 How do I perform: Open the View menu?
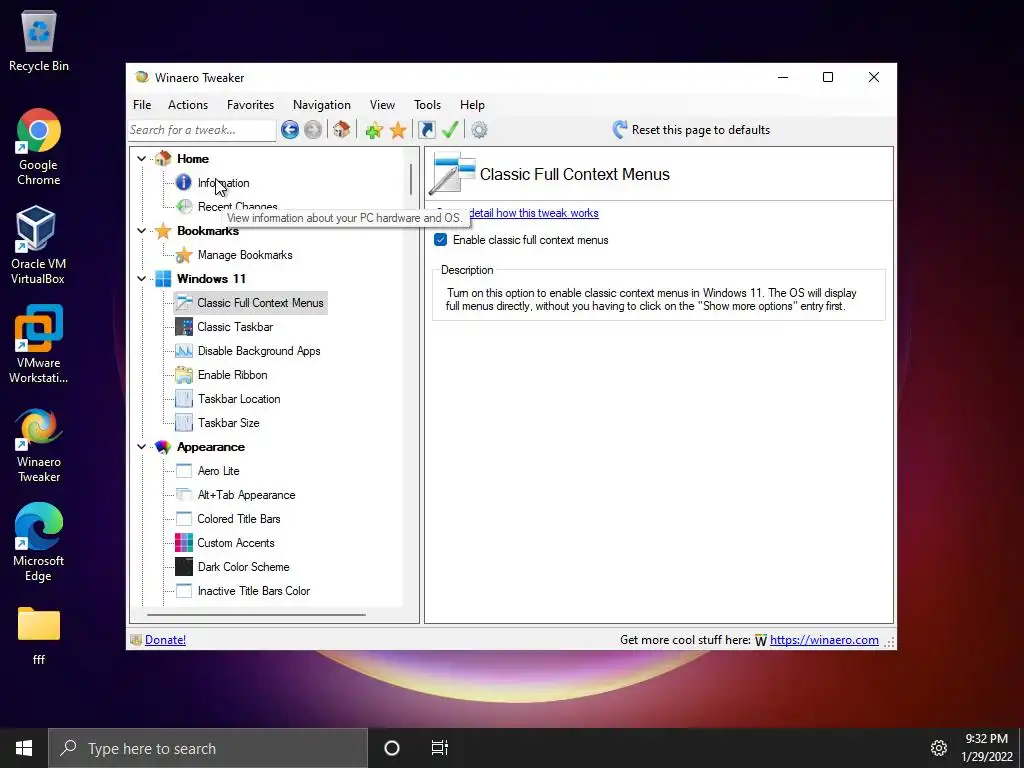[x=382, y=104]
